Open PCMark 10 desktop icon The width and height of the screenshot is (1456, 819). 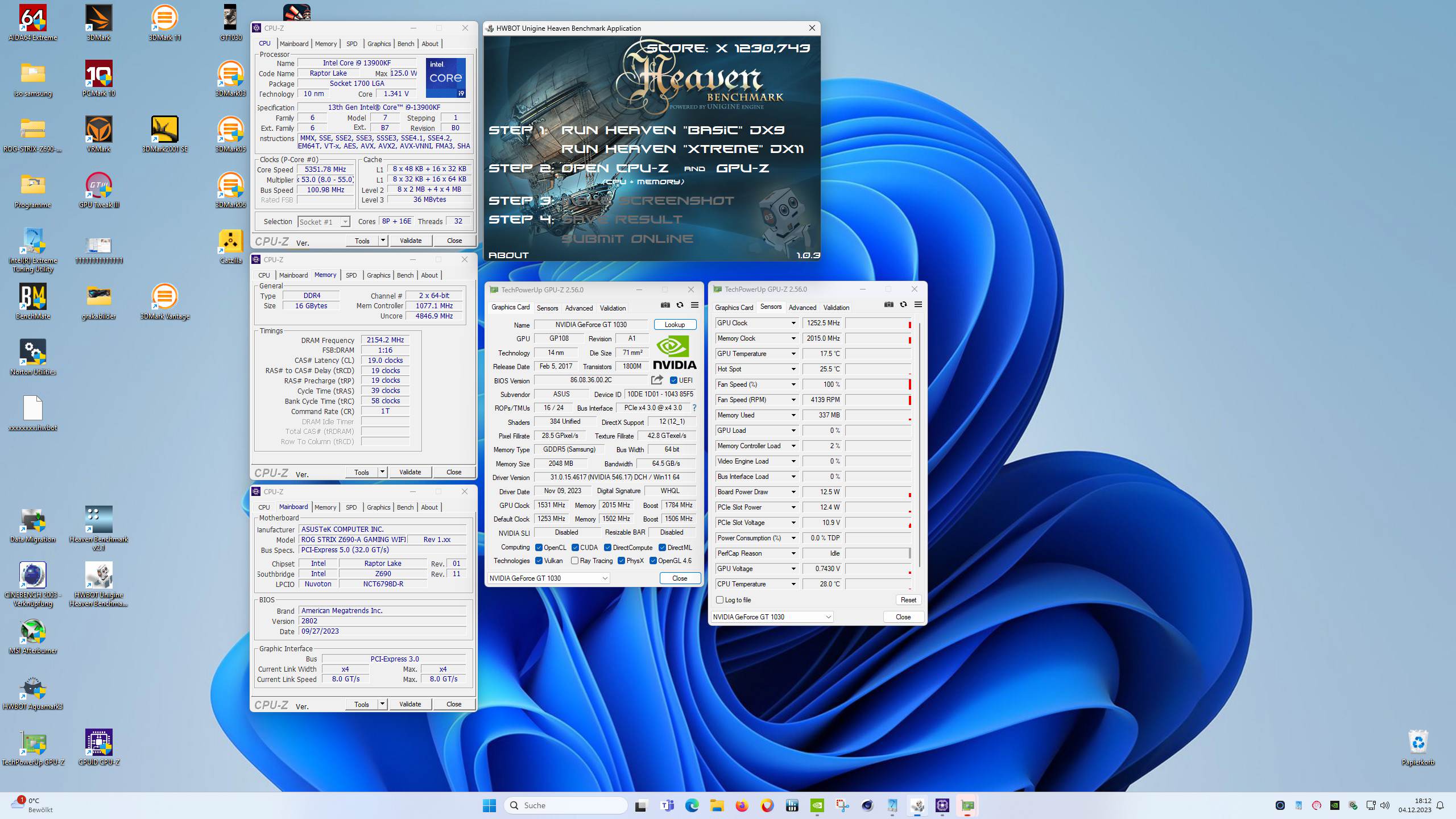(x=98, y=78)
